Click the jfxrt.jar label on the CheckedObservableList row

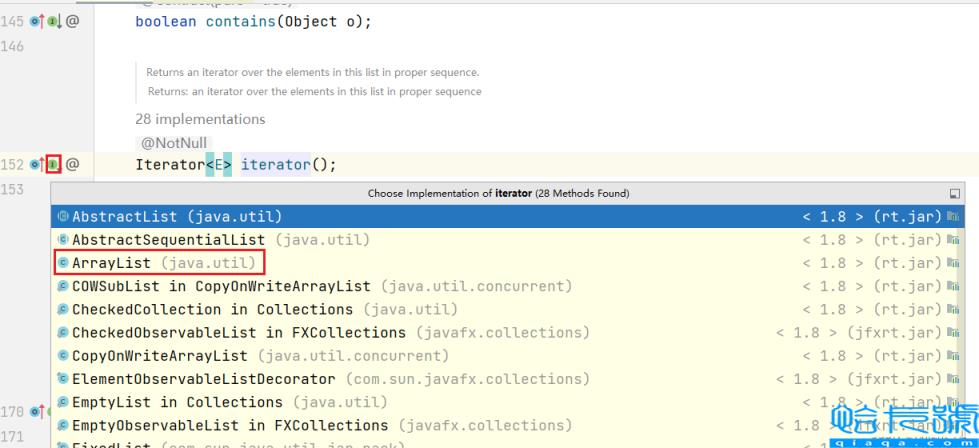pos(894,333)
